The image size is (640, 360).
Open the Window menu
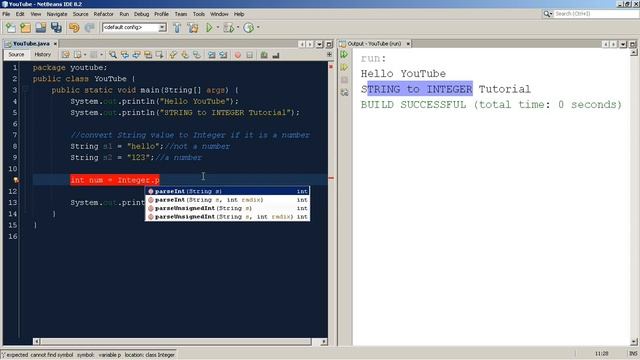(219, 14)
